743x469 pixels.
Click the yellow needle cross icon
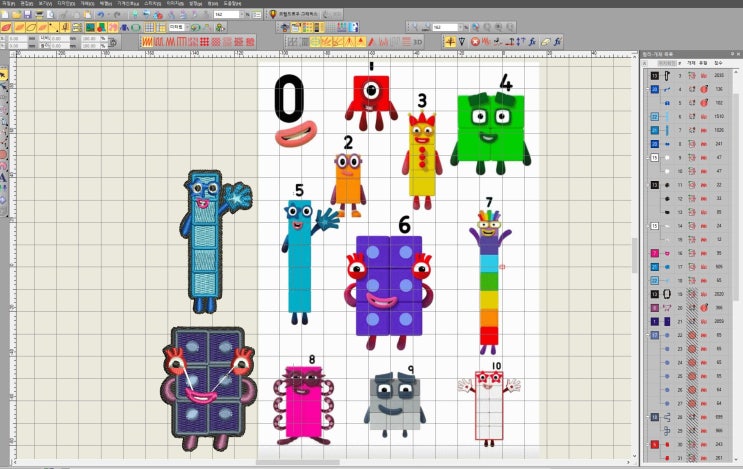tap(450, 42)
